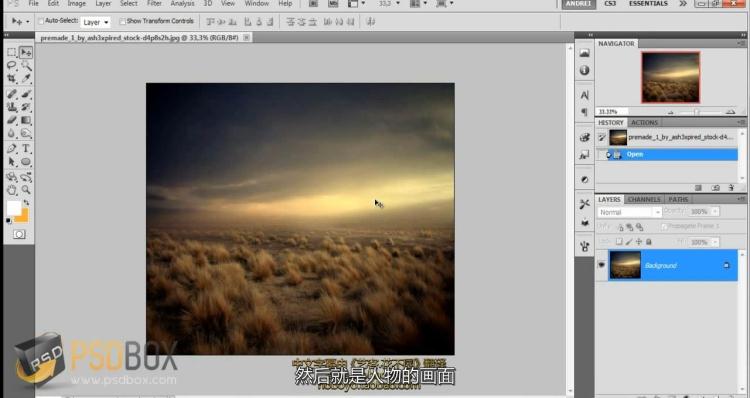750x398 pixels.
Task: Open the Normal blend mode dropdown
Action: click(x=629, y=212)
